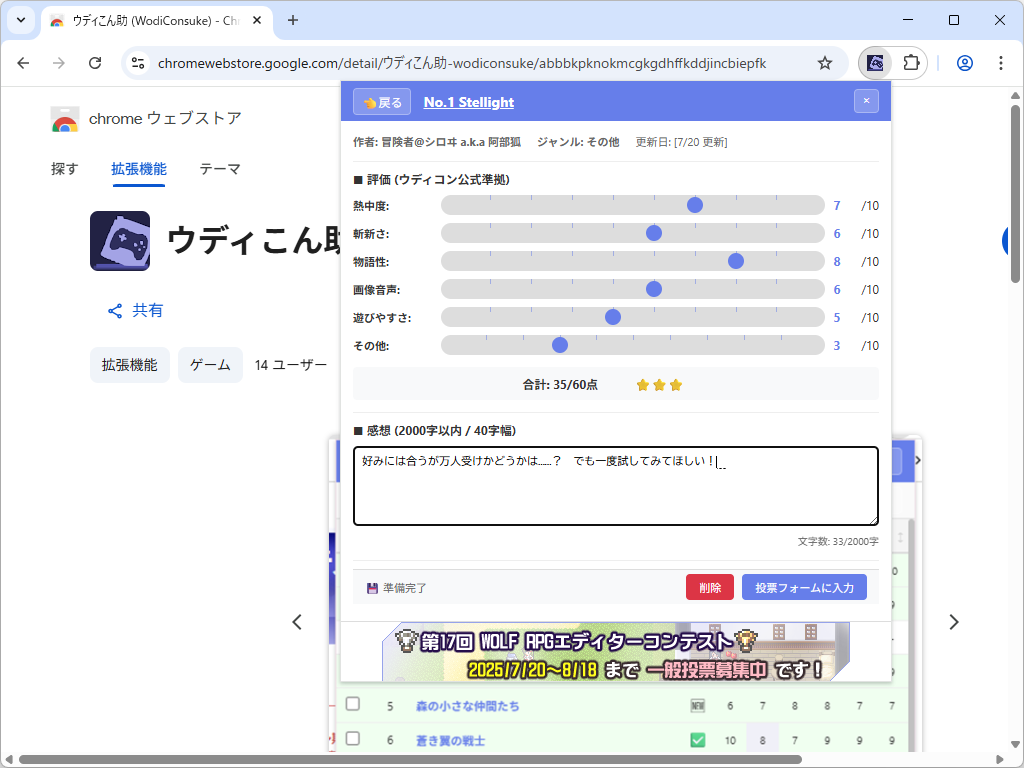The width and height of the screenshot is (1024, 768).
Task: Click the left carousel arrow
Action: (297, 621)
